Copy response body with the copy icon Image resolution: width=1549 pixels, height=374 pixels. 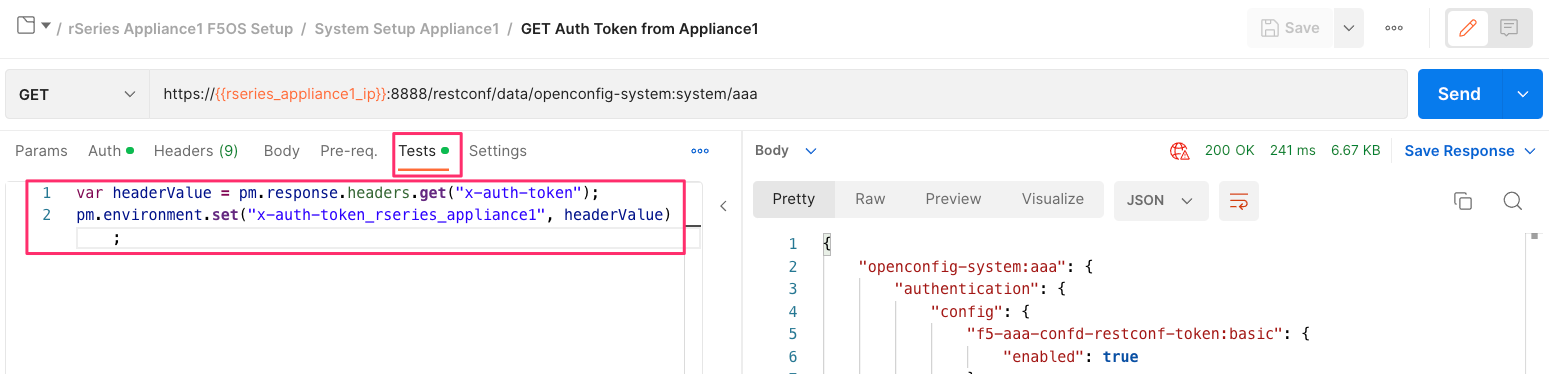click(x=1463, y=200)
